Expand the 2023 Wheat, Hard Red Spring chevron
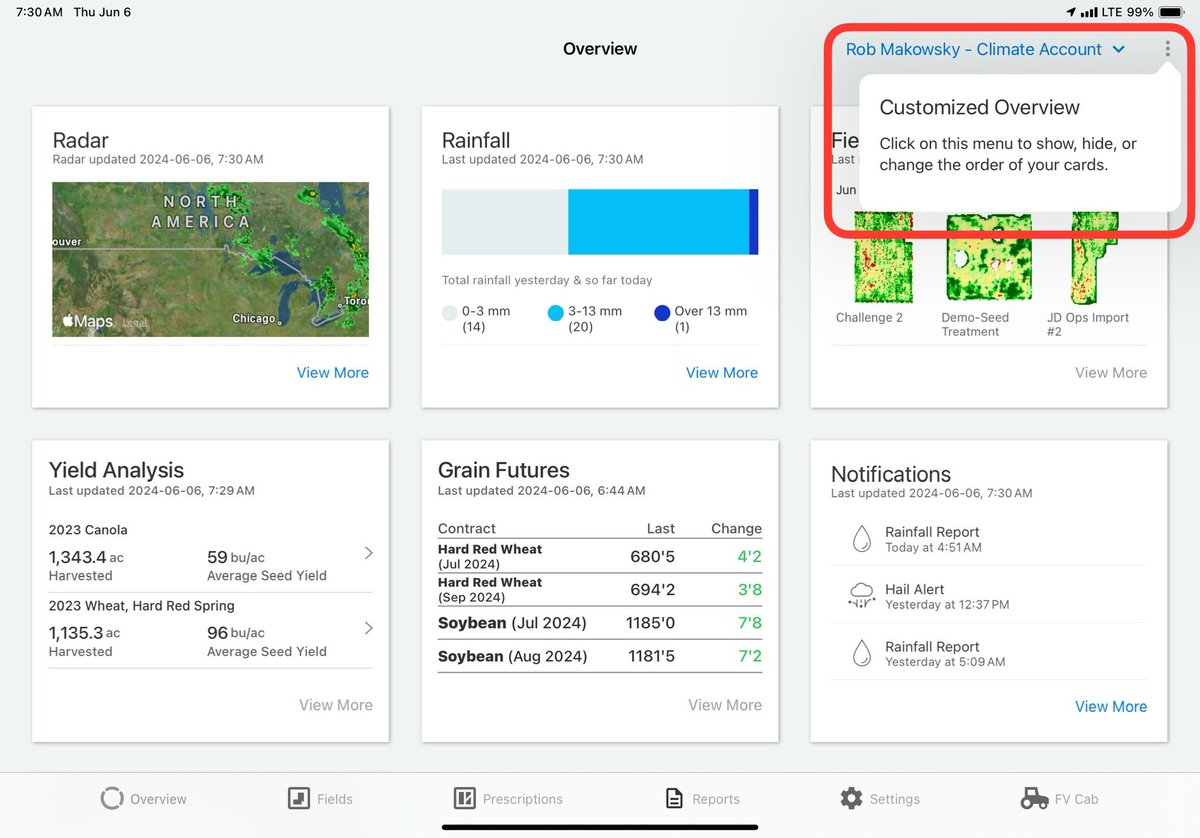Image resolution: width=1200 pixels, height=838 pixels. click(x=368, y=628)
